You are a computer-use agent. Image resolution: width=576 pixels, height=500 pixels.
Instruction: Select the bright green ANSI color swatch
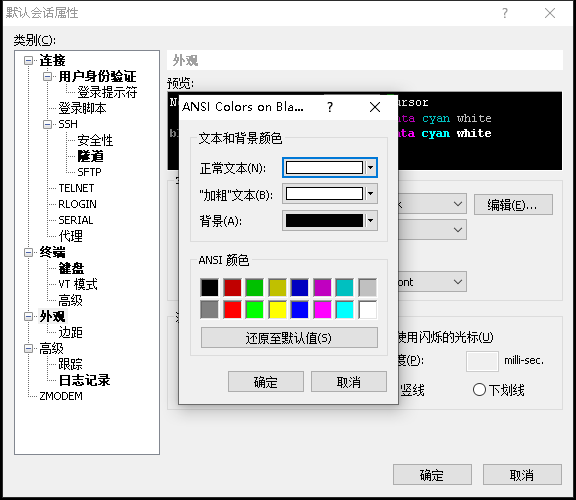[255, 309]
